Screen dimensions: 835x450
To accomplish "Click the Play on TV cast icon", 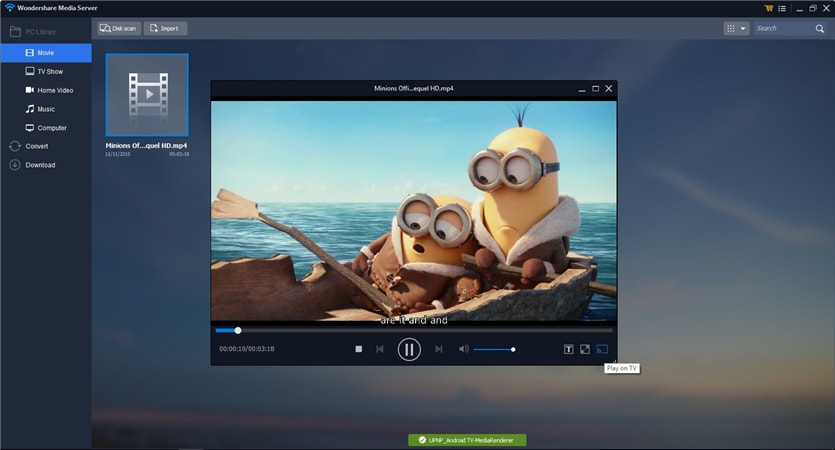I will pyautogui.click(x=602, y=349).
